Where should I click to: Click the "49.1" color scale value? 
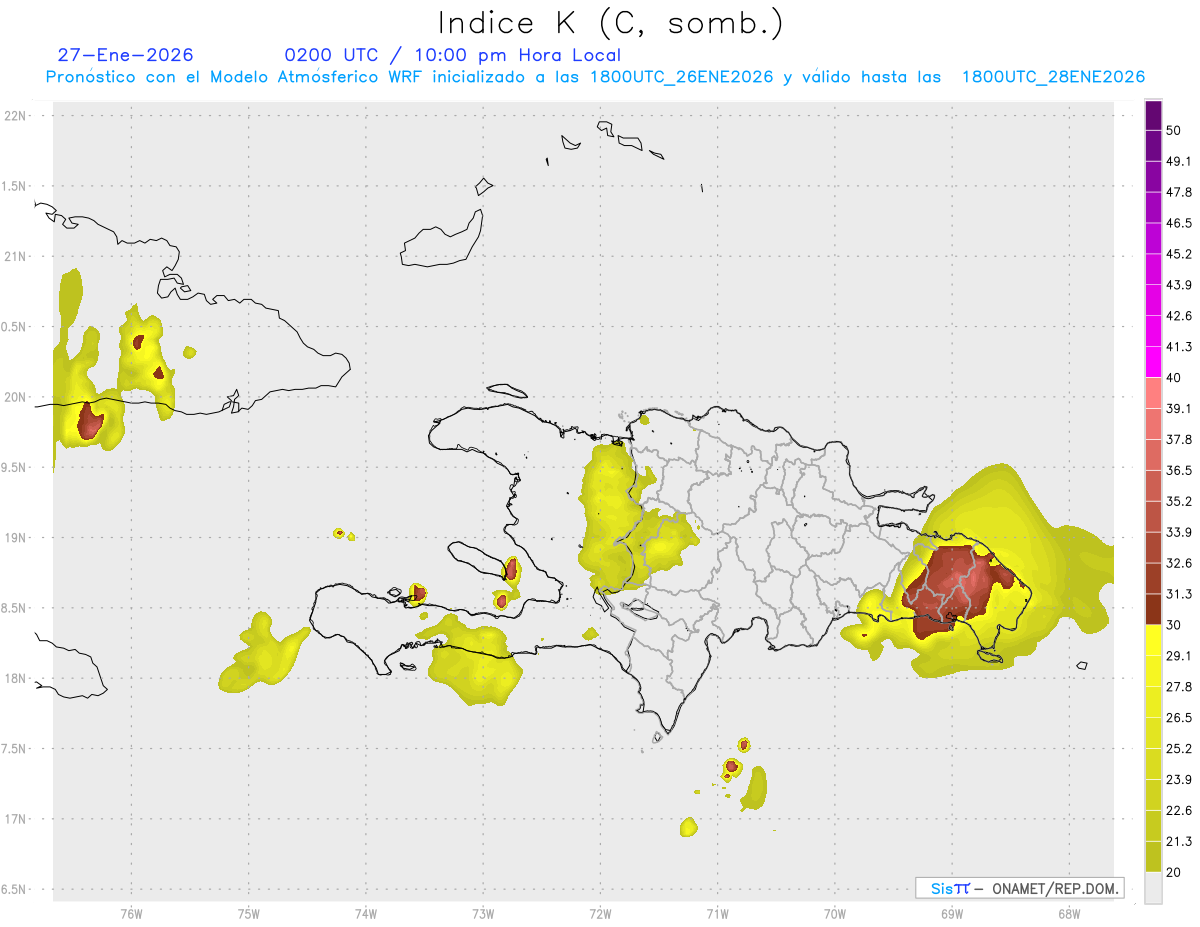pos(1179,161)
